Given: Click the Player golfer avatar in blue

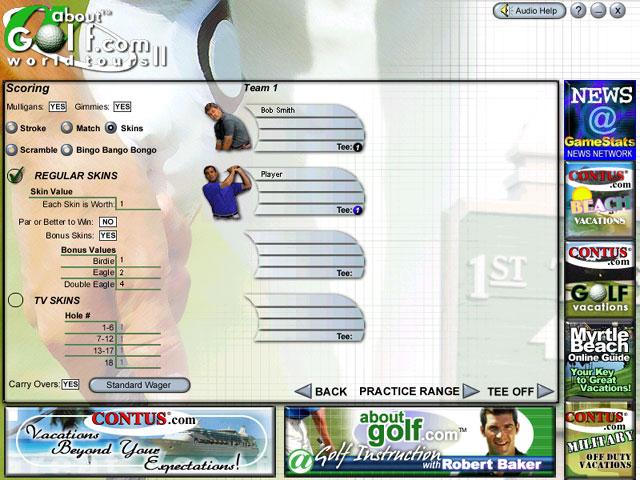Looking at the screenshot, I should tap(222, 191).
